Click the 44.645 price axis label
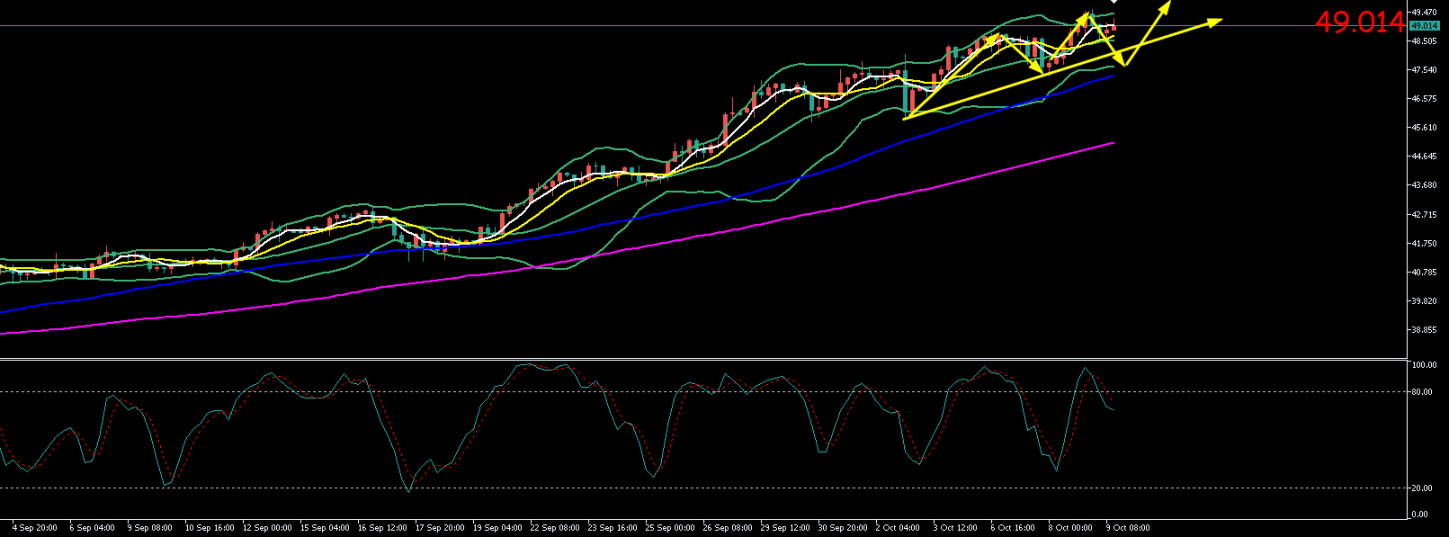 [x=1423, y=156]
